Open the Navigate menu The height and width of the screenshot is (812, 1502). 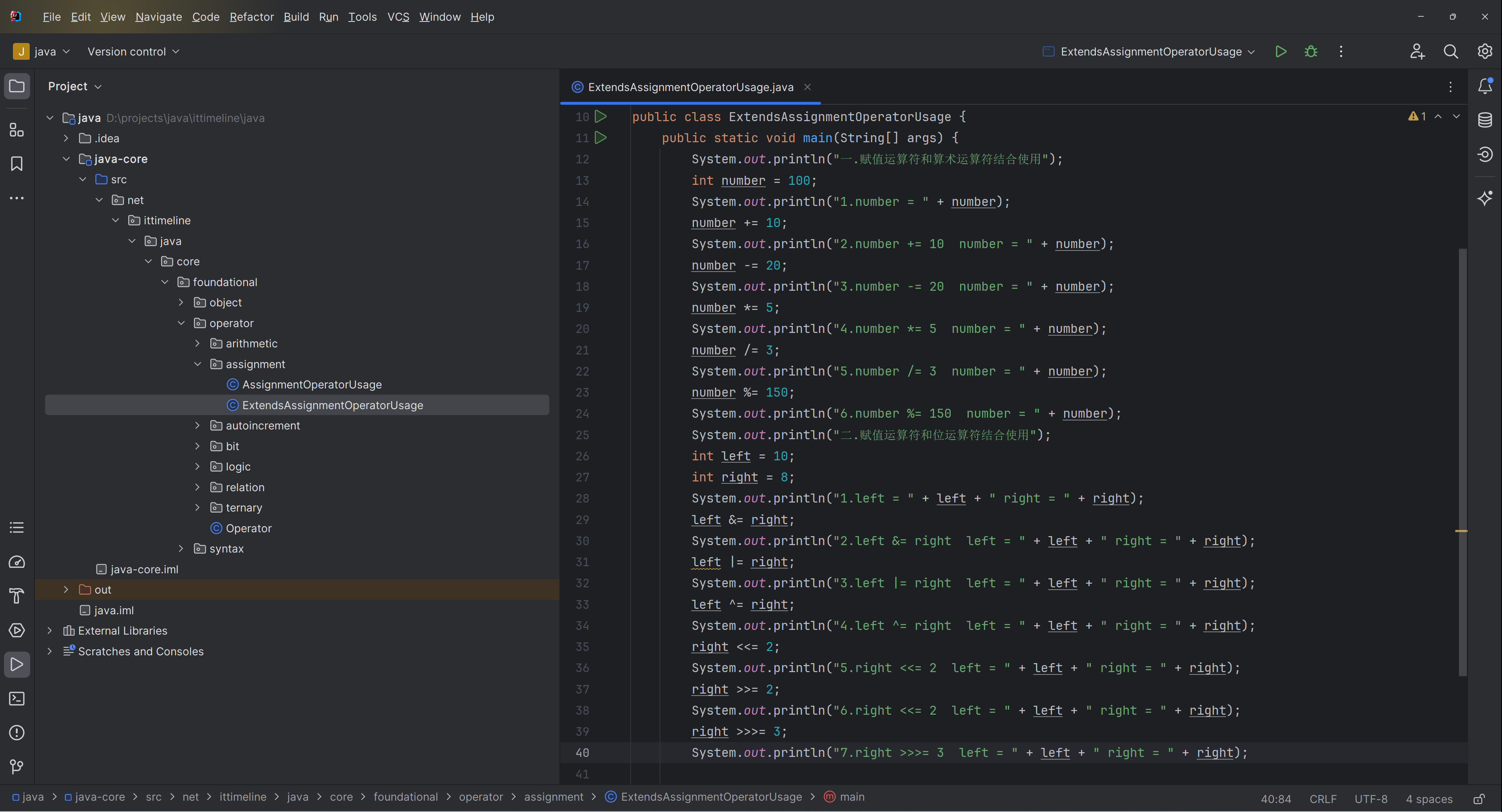point(159,17)
